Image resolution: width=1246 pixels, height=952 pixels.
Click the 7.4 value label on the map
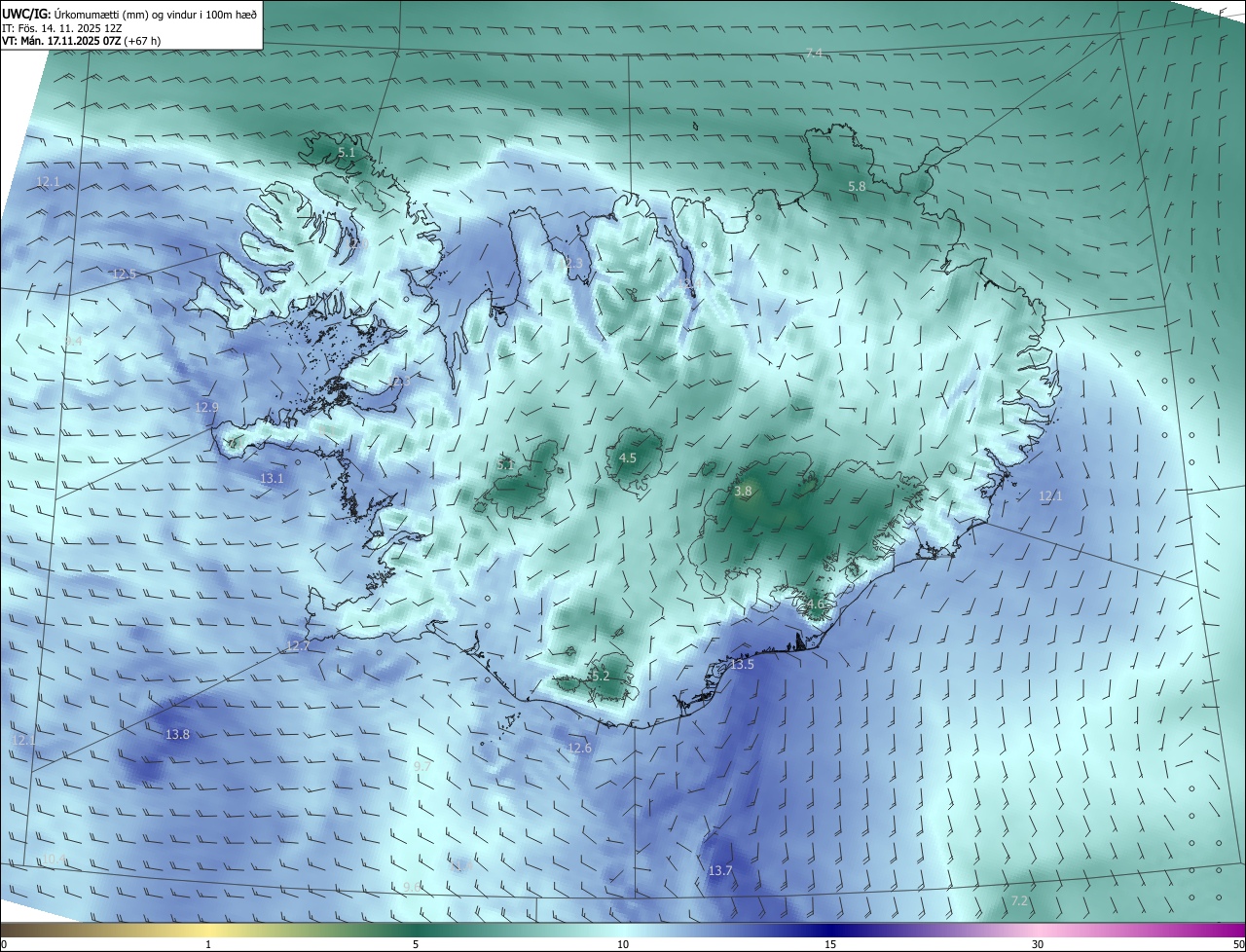click(x=814, y=53)
